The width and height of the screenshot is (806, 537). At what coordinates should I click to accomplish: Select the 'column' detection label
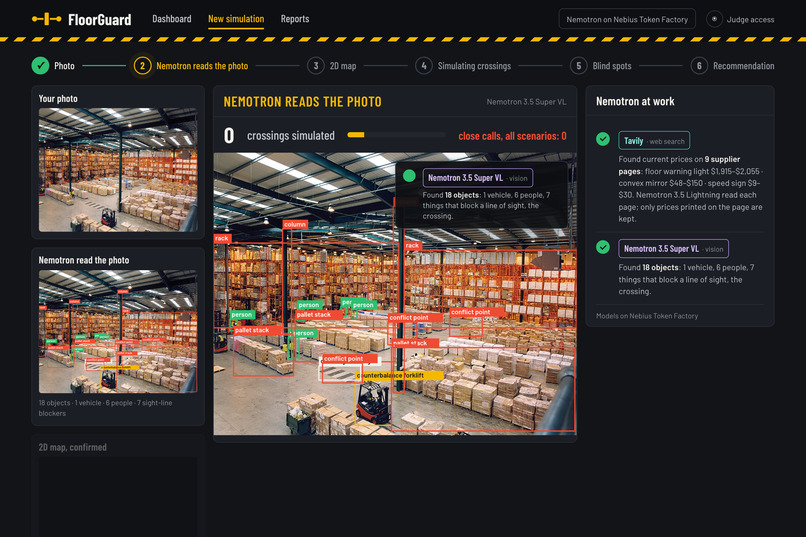pyautogui.click(x=295, y=225)
